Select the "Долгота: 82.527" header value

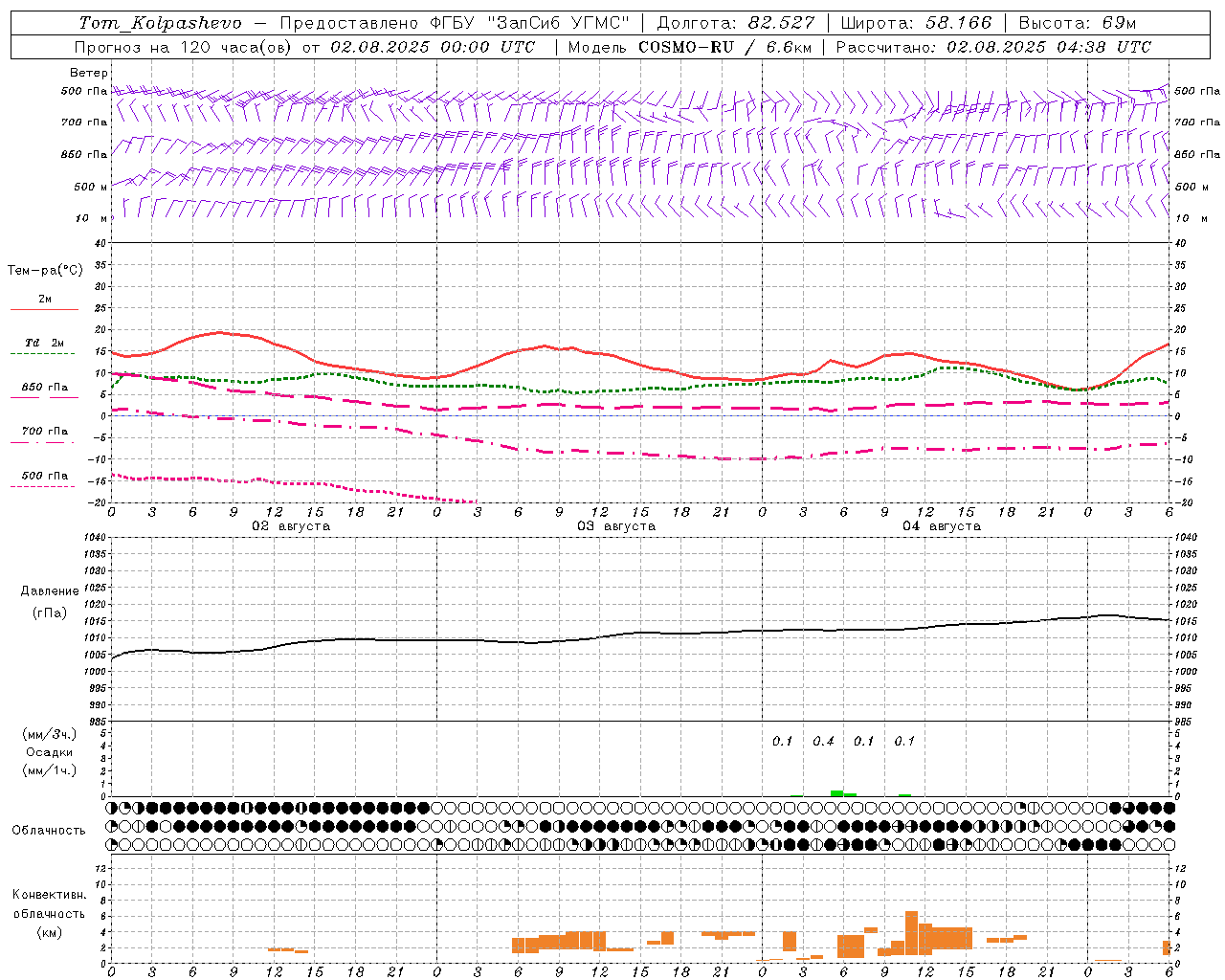tap(736, 23)
